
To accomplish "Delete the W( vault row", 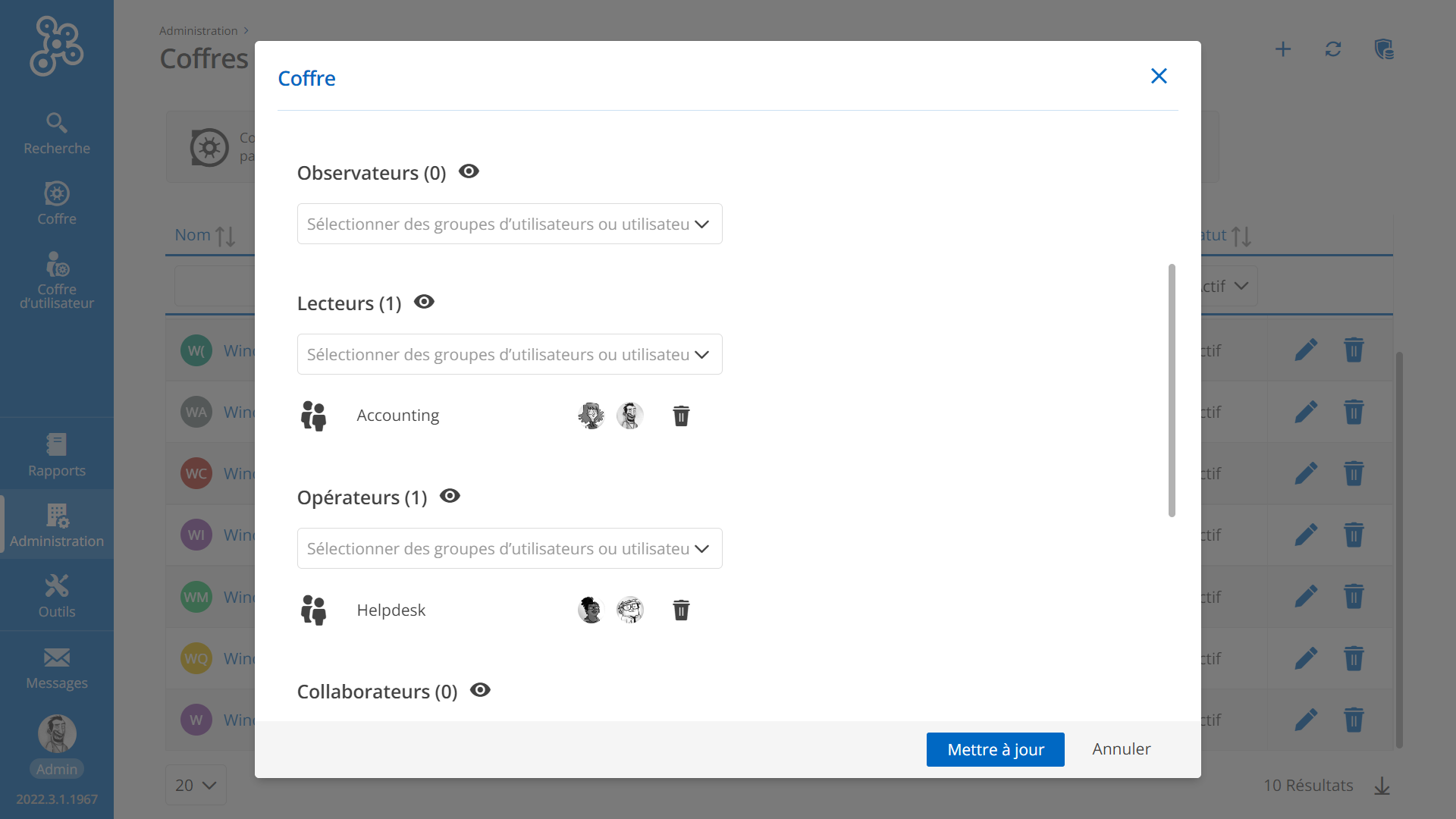I will [x=1354, y=350].
